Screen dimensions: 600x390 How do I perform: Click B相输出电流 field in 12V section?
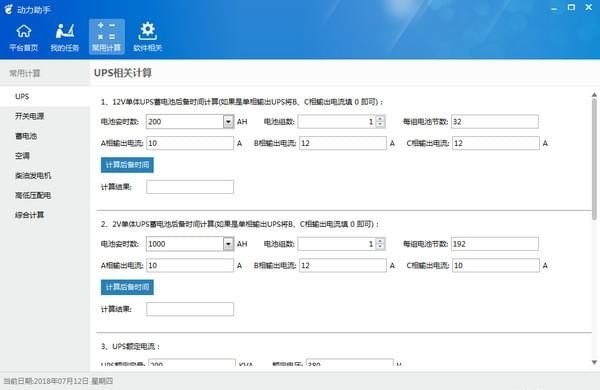(343, 143)
